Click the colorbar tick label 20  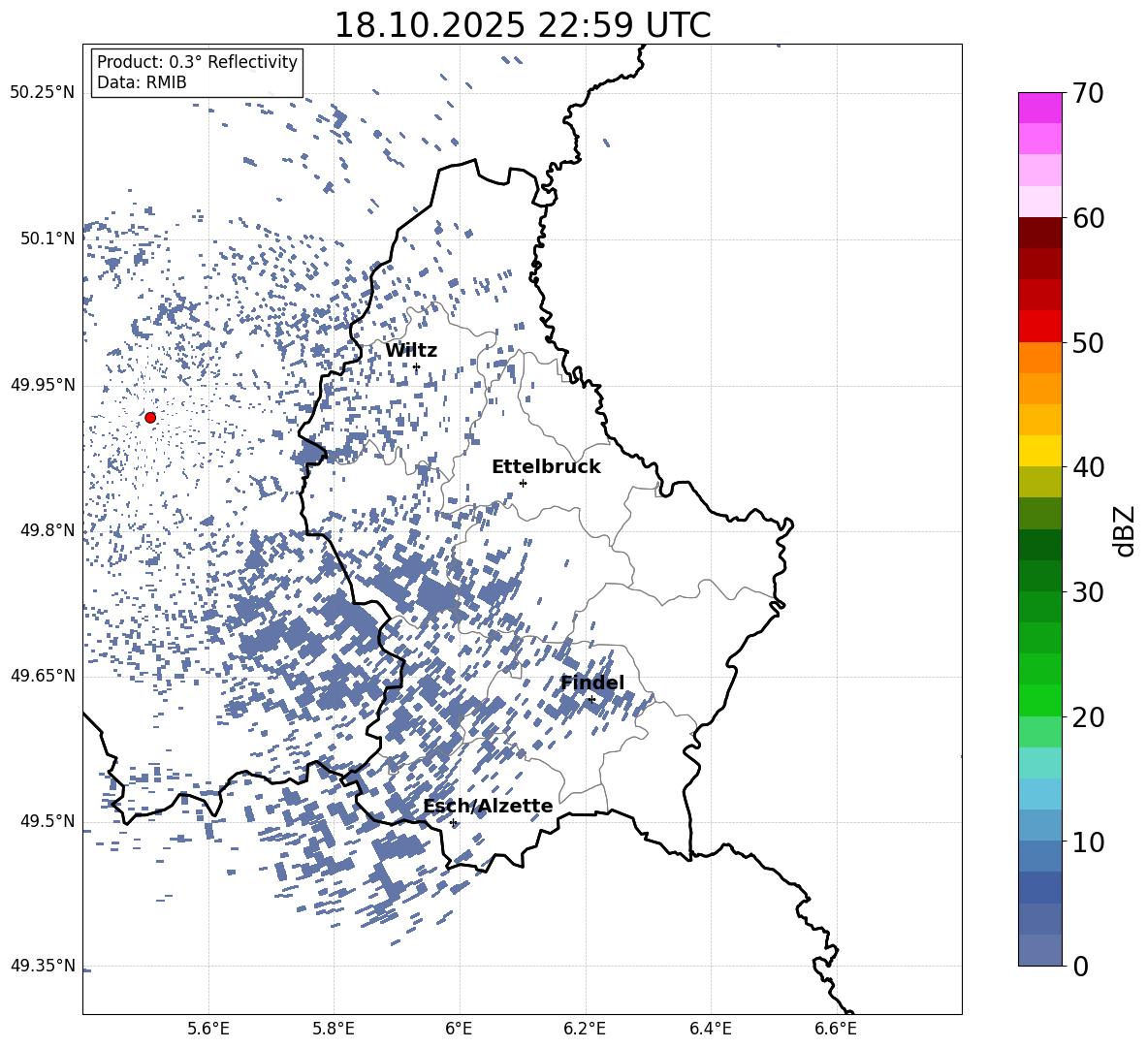1089,717
